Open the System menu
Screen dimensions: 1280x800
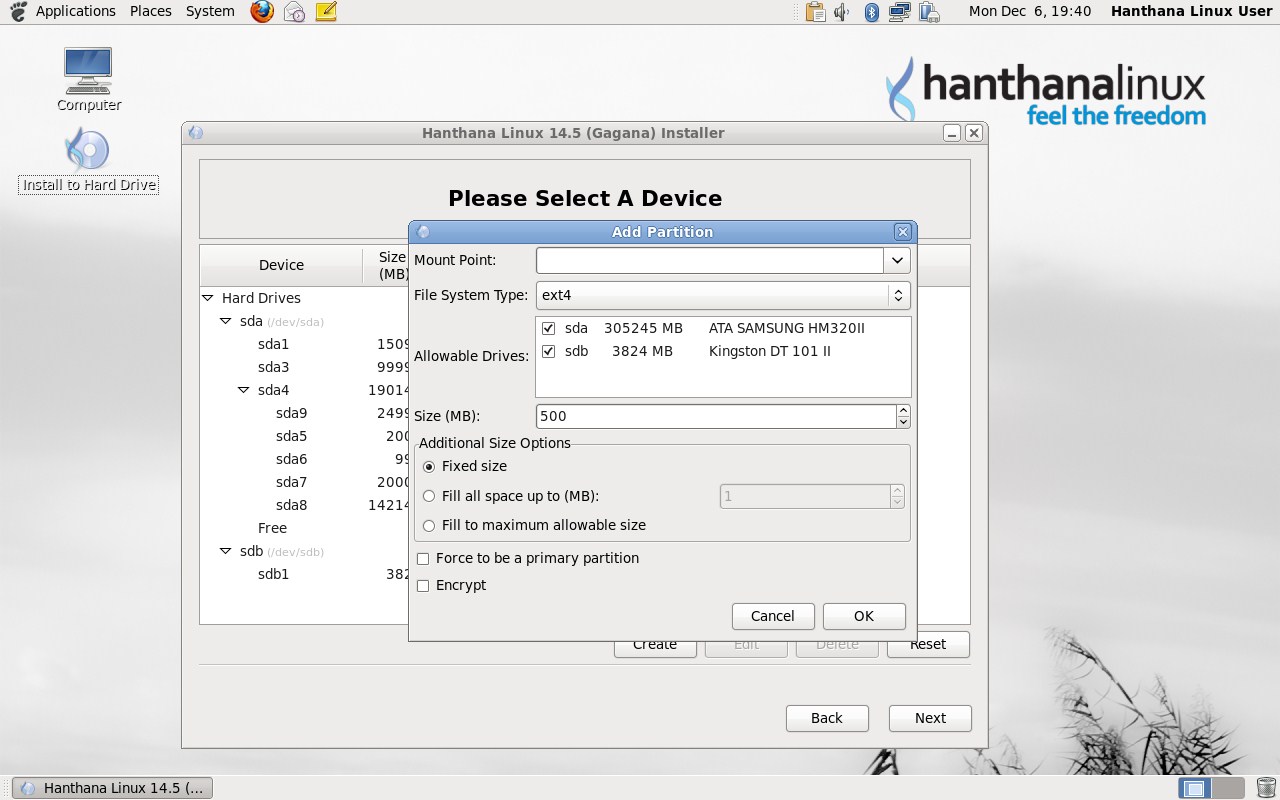pyautogui.click(x=209, y=11)
